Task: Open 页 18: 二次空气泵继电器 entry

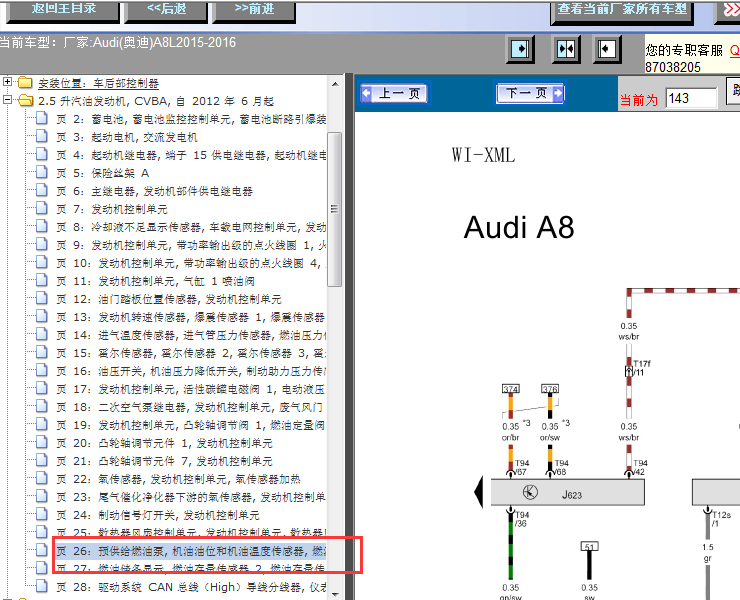Action: tap(191, 407)
